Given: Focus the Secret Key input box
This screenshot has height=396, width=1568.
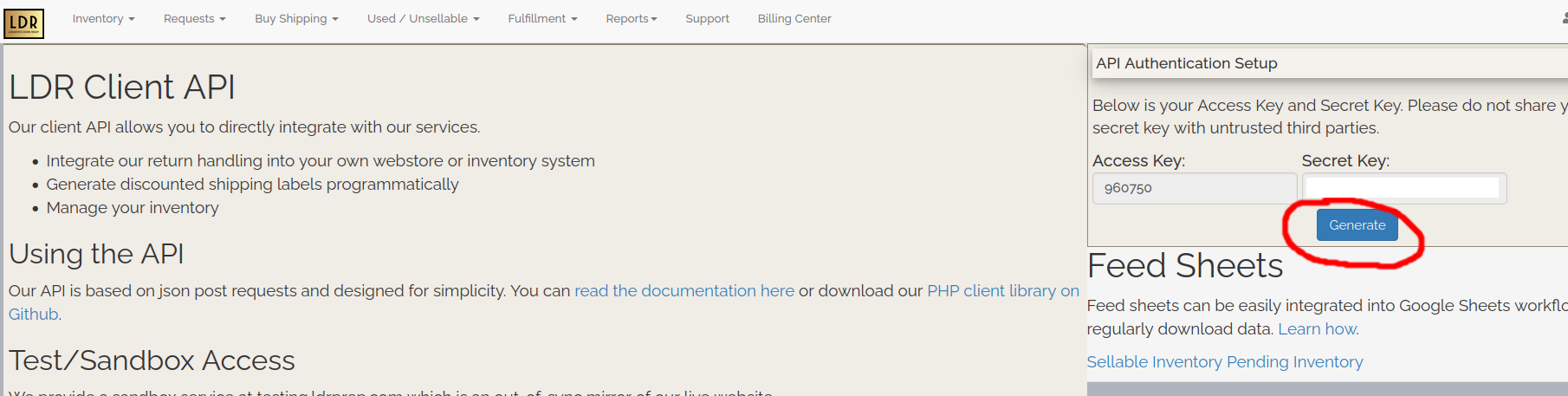Looking at the screenshot, I should (1403, 188).
